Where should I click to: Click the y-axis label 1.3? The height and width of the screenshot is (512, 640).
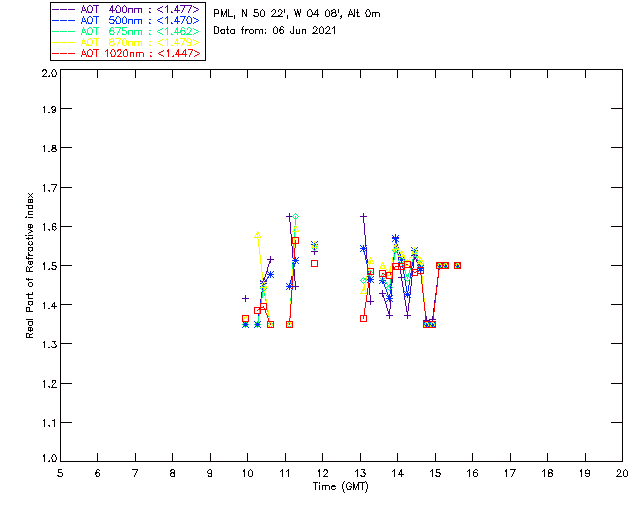49,345
